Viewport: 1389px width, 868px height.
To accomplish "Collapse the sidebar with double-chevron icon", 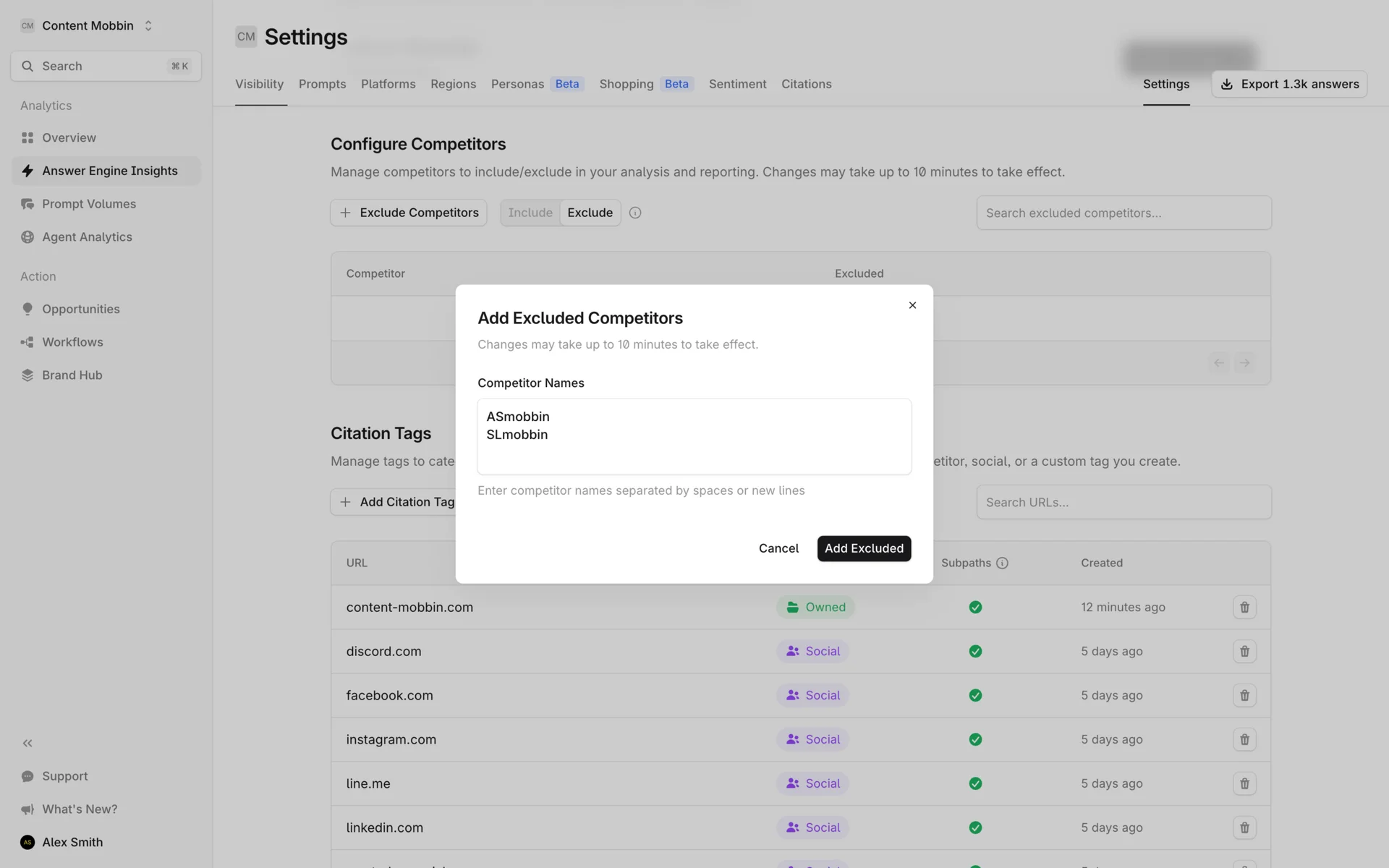I will (27, 743).
